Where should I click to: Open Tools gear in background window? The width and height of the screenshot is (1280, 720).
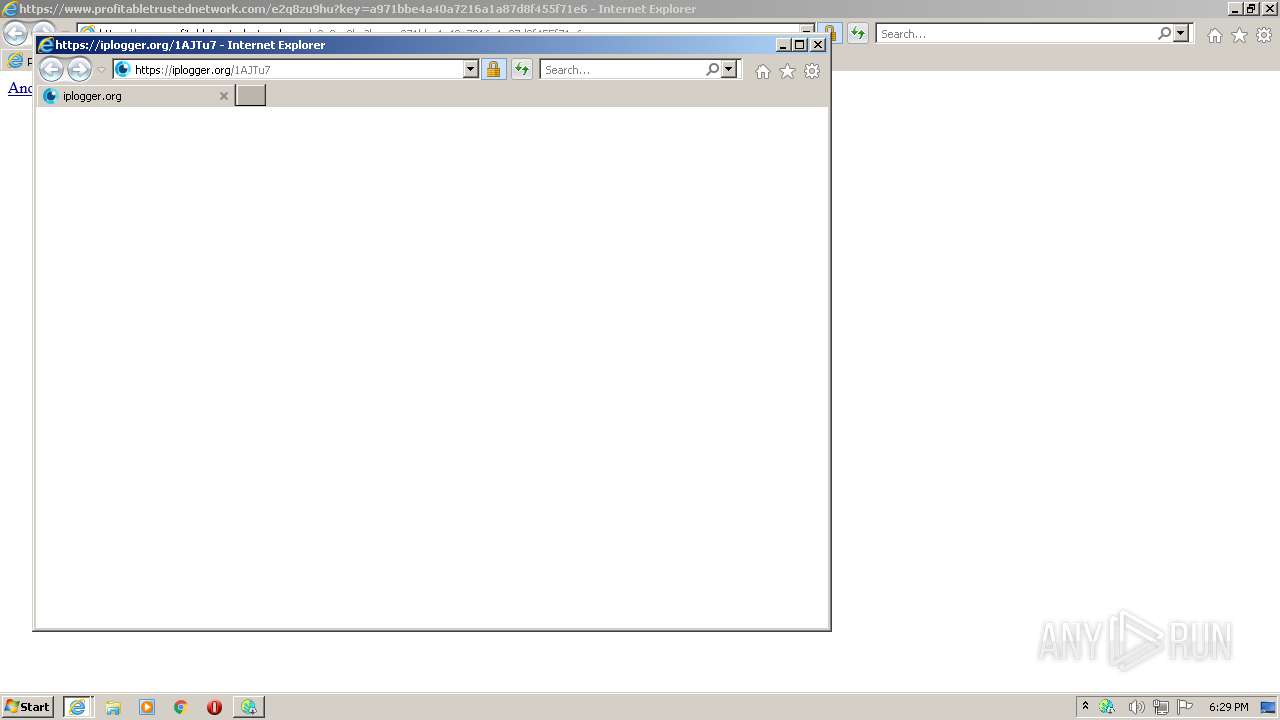[x=1264, y=35]
